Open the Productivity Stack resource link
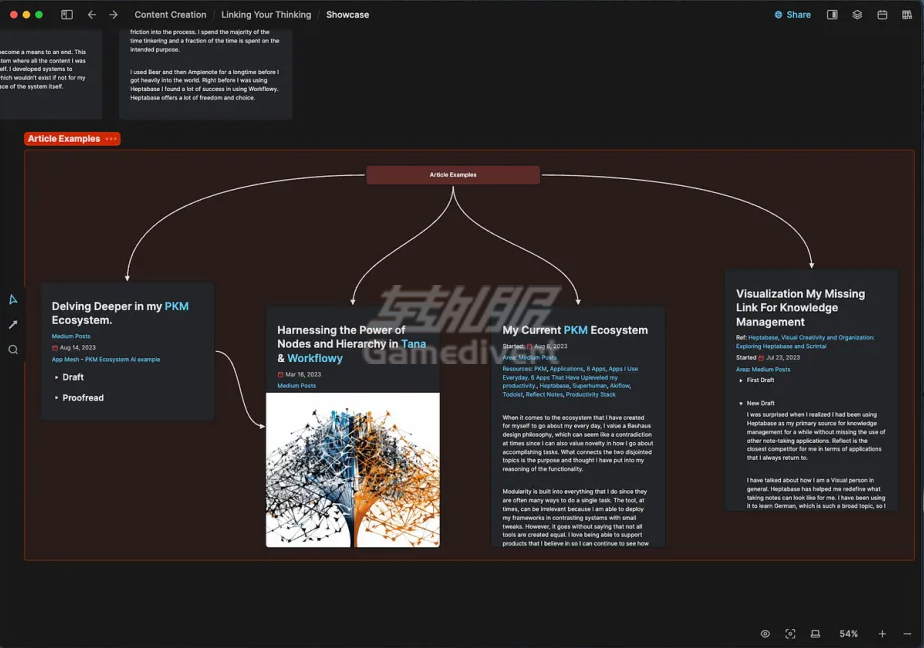This screenshot has width=924, height=648. [590, 395]
